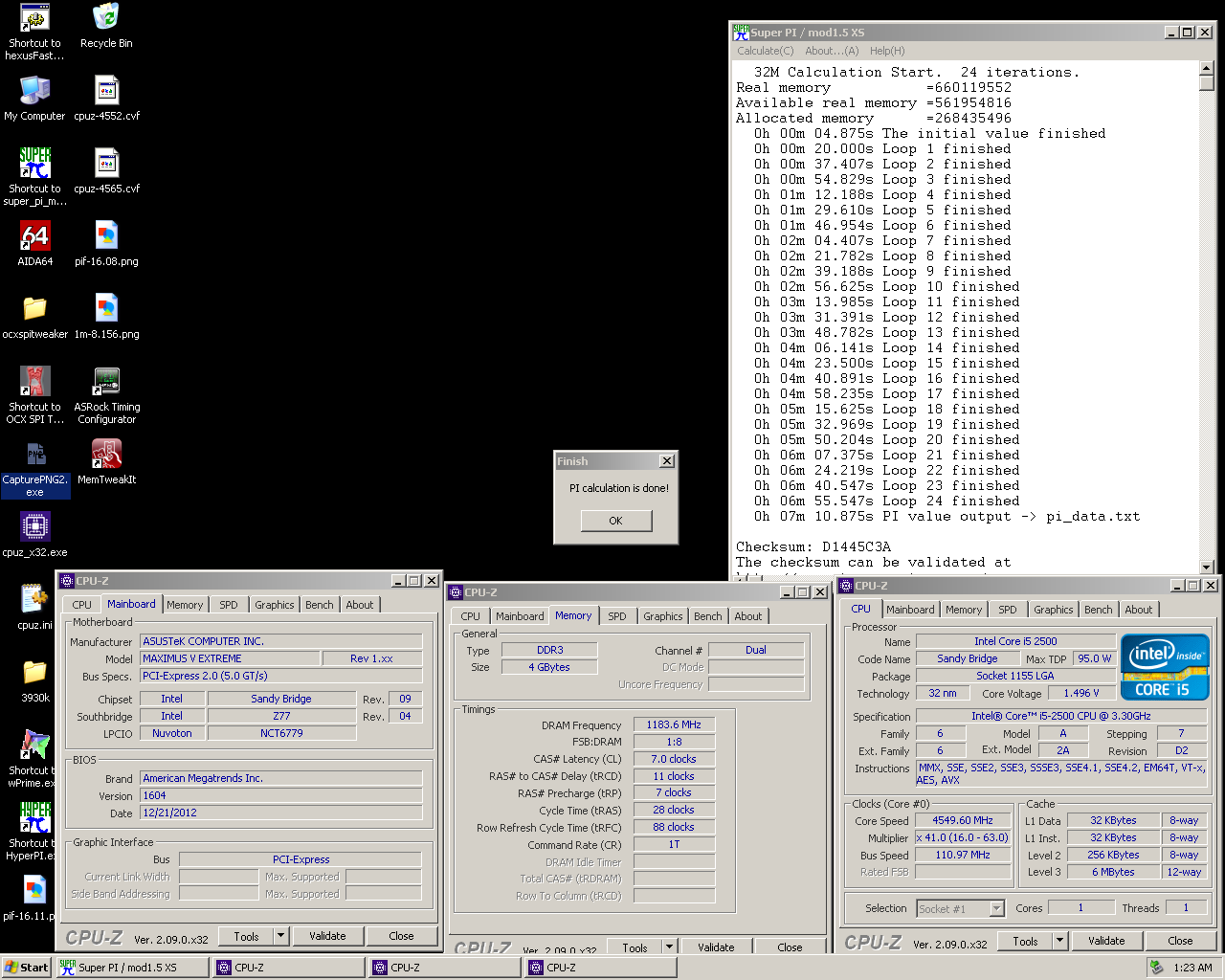Viewport: 1225px width, 980px height.
Task: Click the system tray network icon
Action: pos(1157,968)
